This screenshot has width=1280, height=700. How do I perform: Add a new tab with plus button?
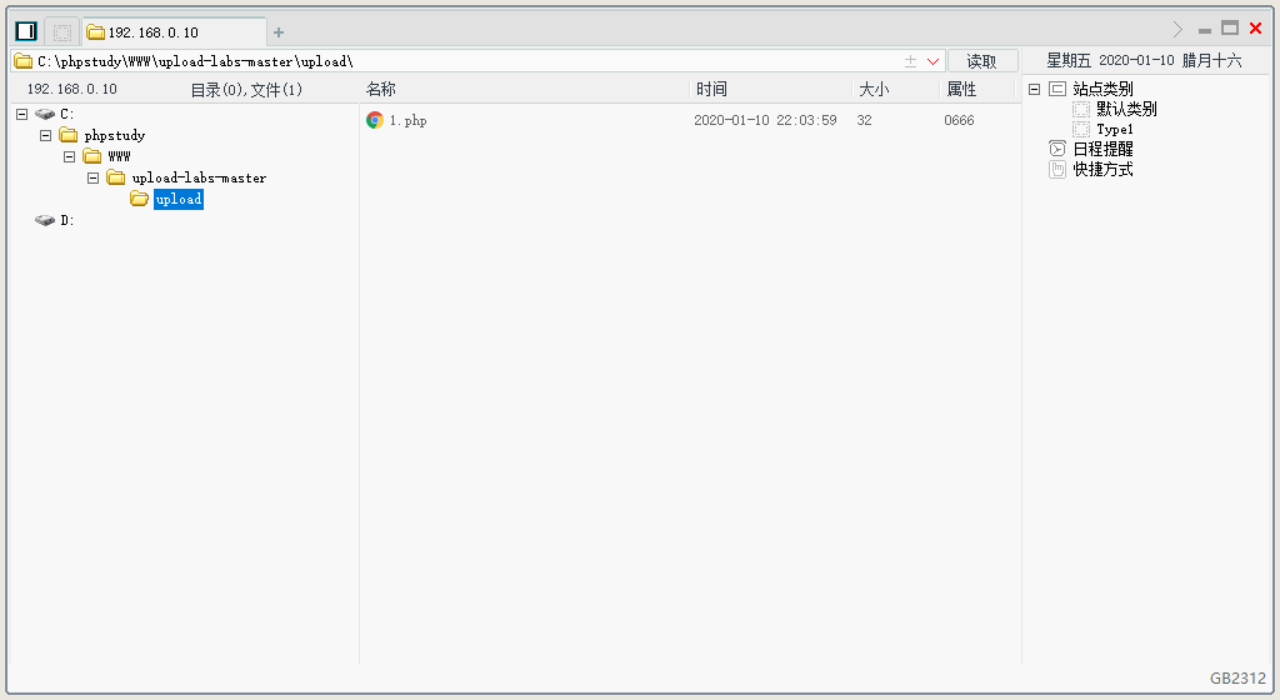coord(279,33)
